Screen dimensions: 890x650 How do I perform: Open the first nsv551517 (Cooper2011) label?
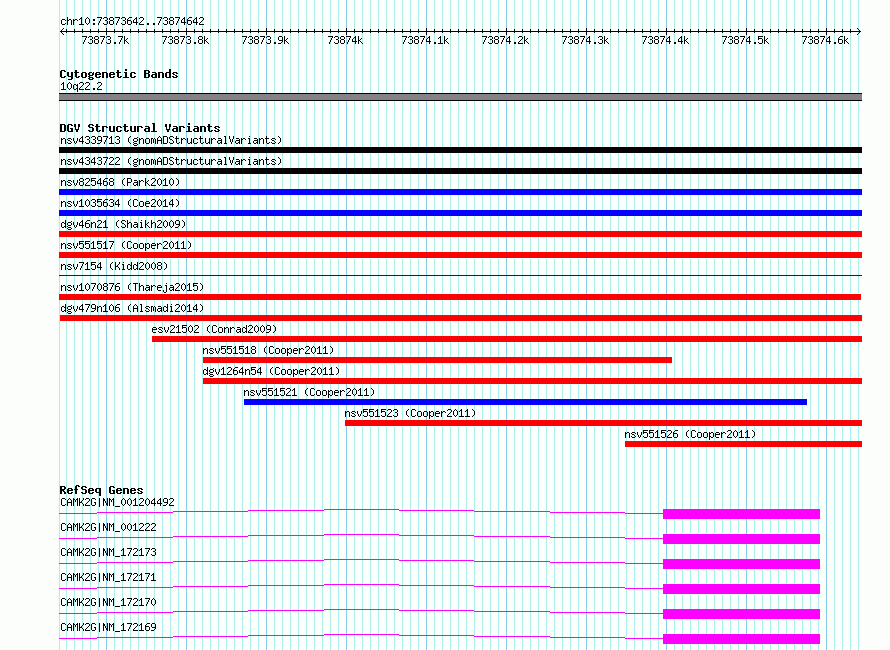click(126, 245)
